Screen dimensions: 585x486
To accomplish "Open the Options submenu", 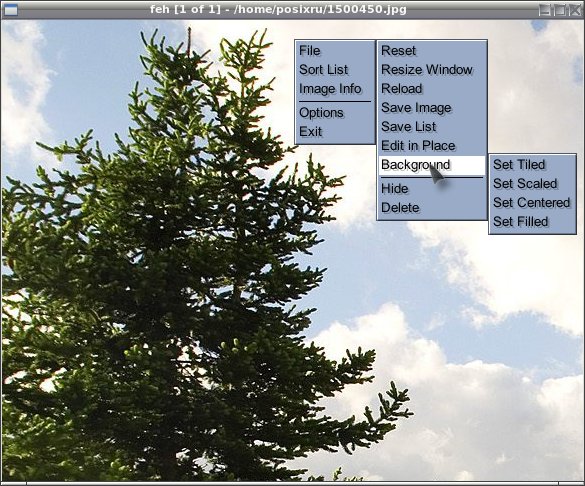I will (x=335, y=113).
